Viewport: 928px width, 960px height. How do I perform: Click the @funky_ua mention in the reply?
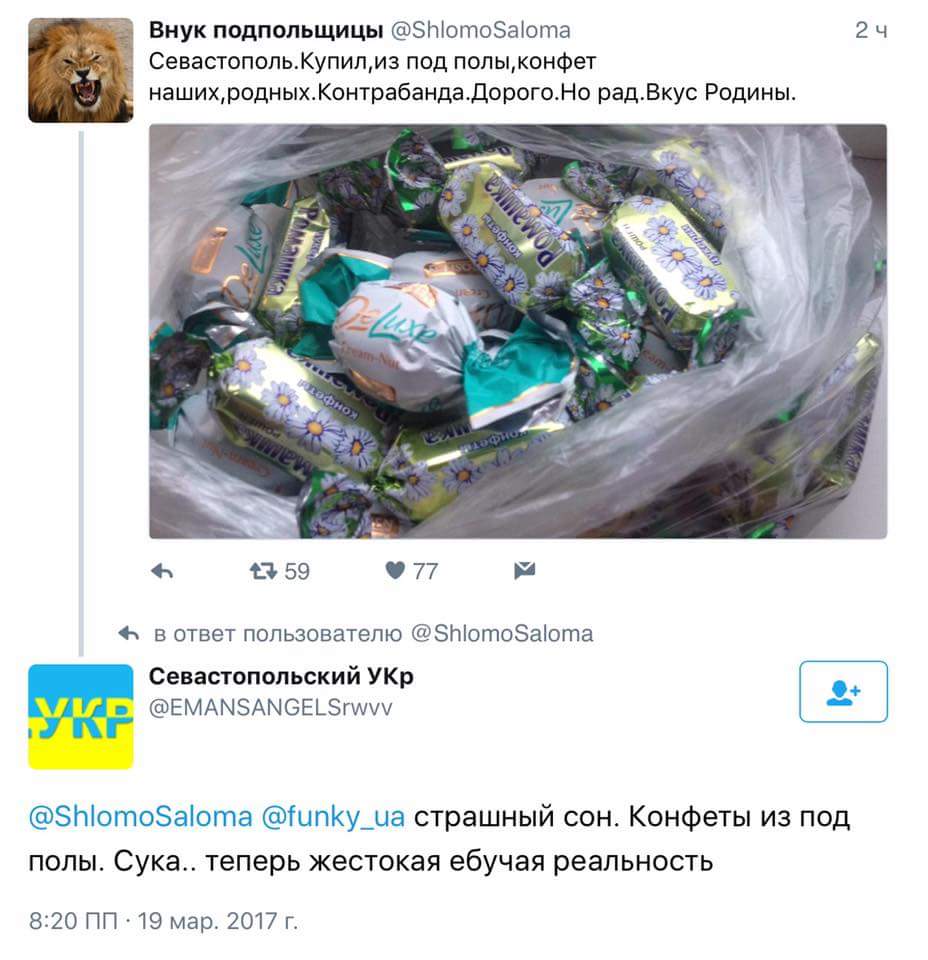tap(333, 817)
